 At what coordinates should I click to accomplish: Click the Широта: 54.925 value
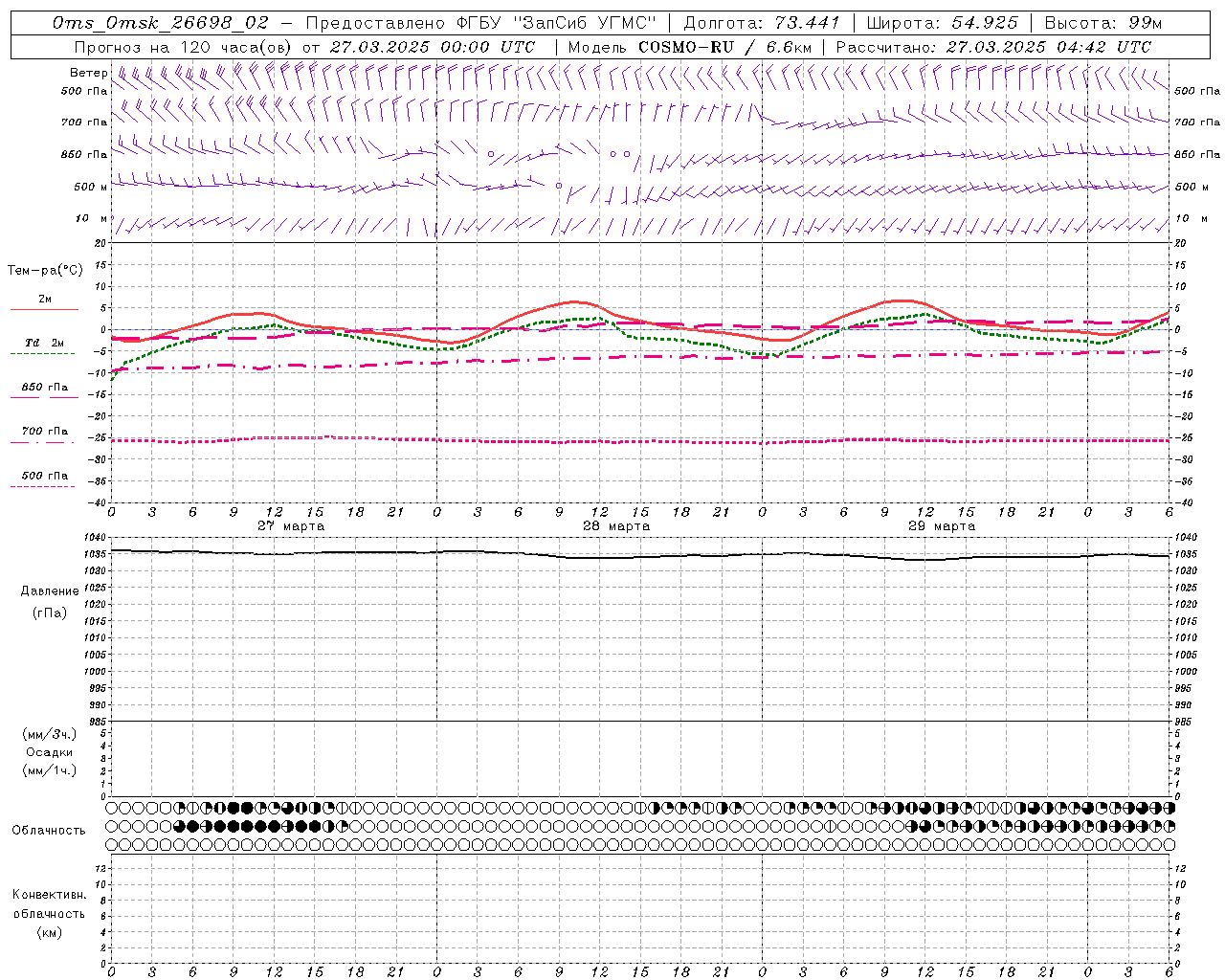pyautogui.click(x=942, y=23)
